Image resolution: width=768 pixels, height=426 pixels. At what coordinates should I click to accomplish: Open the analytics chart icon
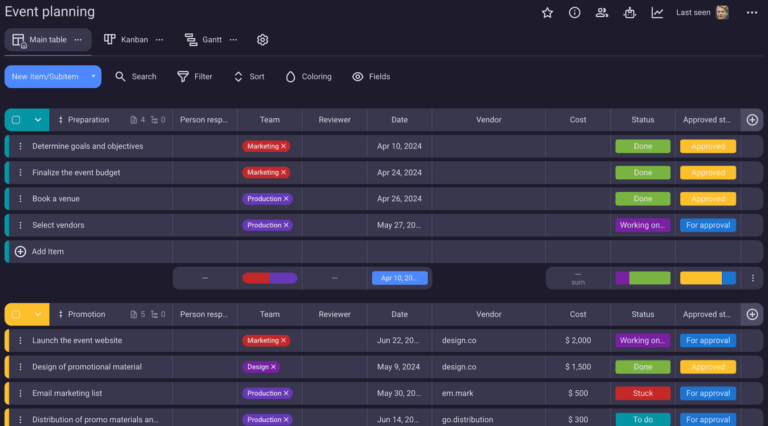657,13
